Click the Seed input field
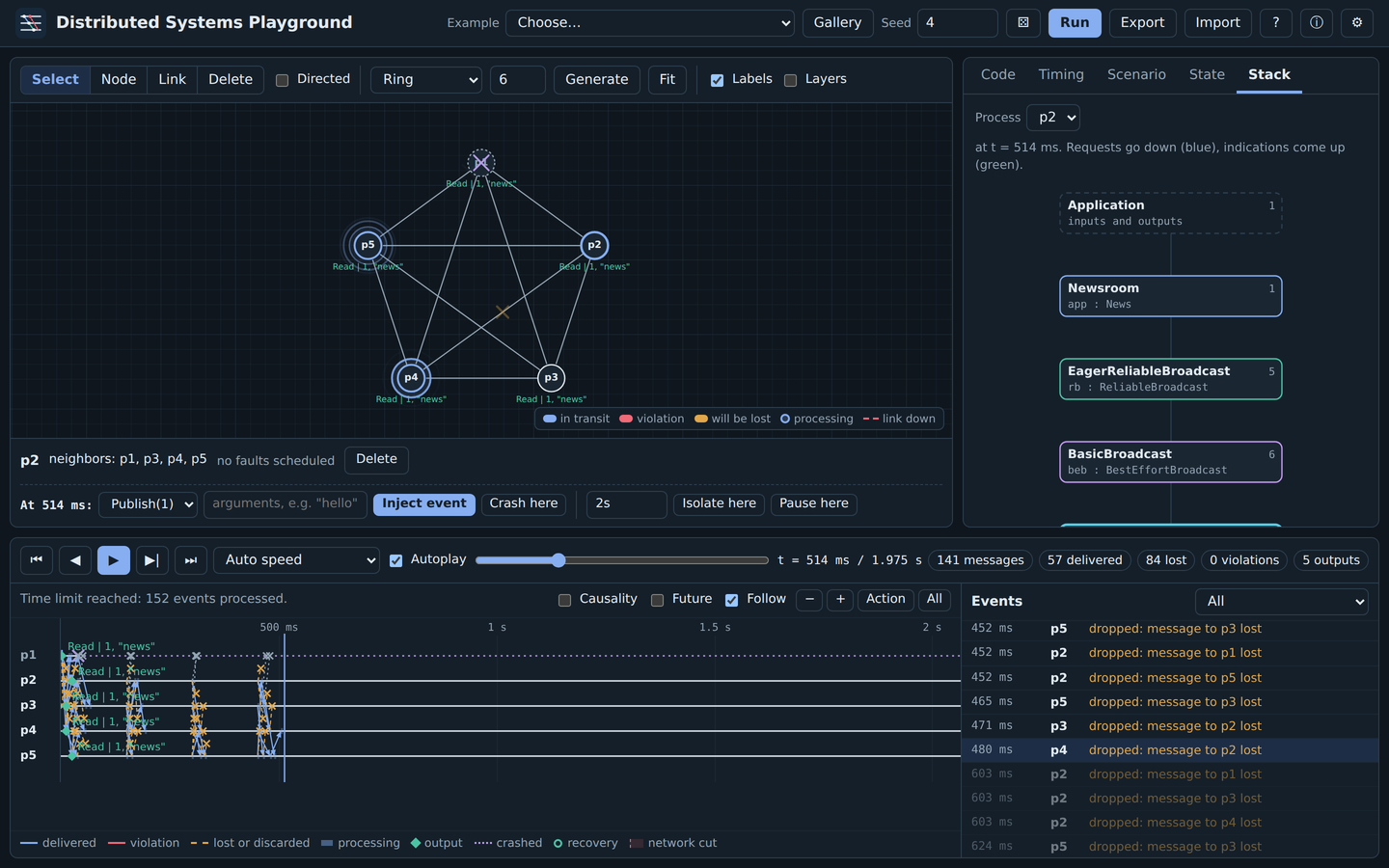 click(x=956, y=22)
